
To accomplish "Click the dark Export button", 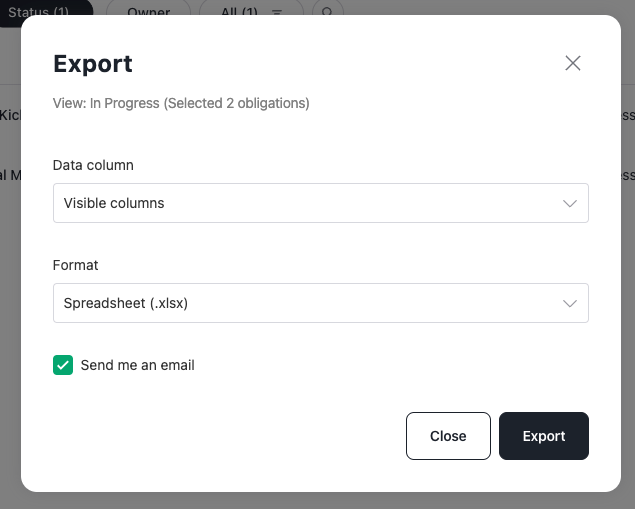I will click(544, 436).
